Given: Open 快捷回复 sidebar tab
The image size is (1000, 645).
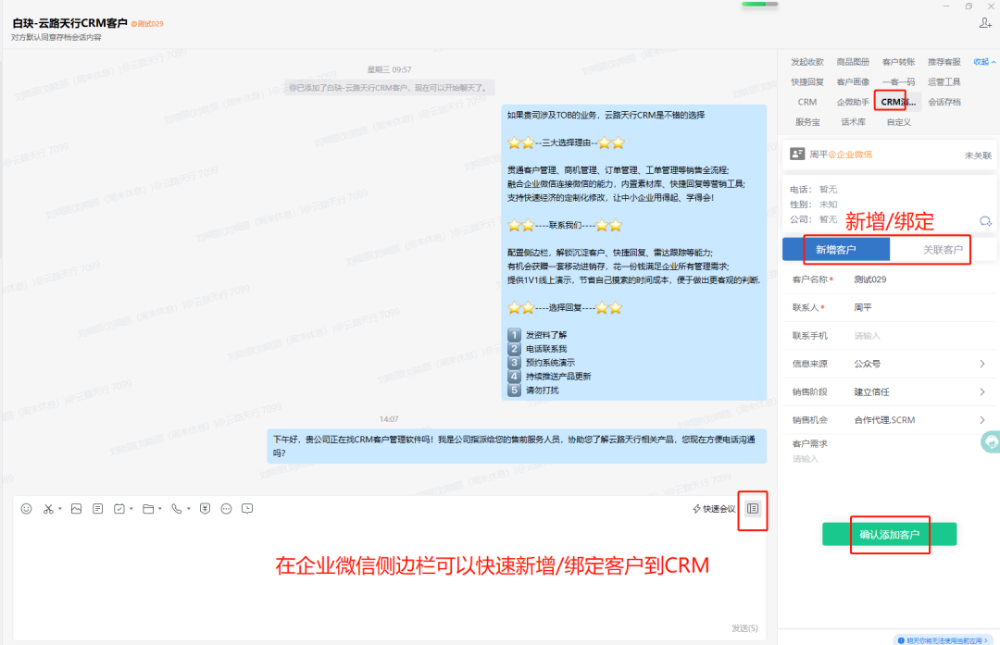Looking at the screenshot, I should click(x=807, y=82).
